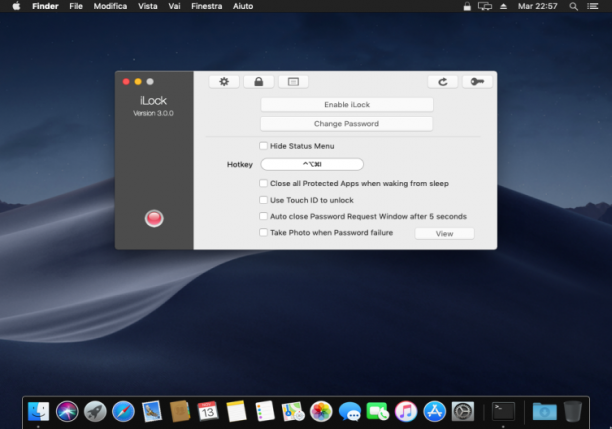612x429 pixels.
Task: Open the Apple menu
Action: pyautogui.click(x=16, y=6)
